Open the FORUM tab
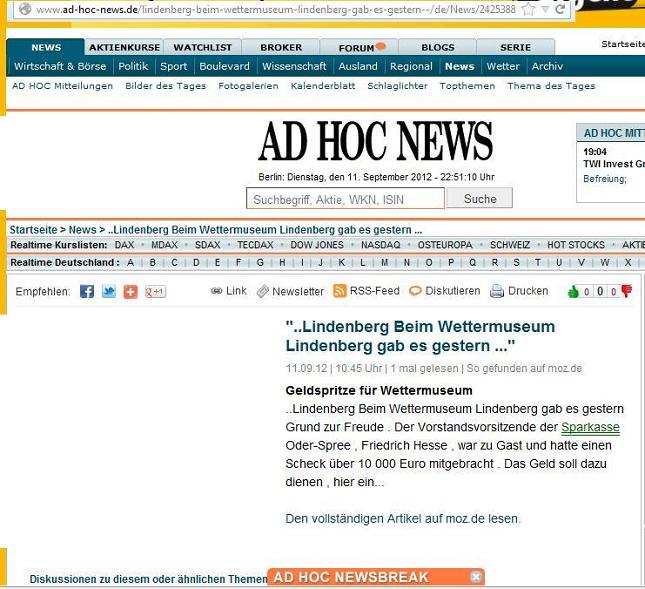Image resolution: width=645 pixels, height=589 pixels. (x=359, y=47)
